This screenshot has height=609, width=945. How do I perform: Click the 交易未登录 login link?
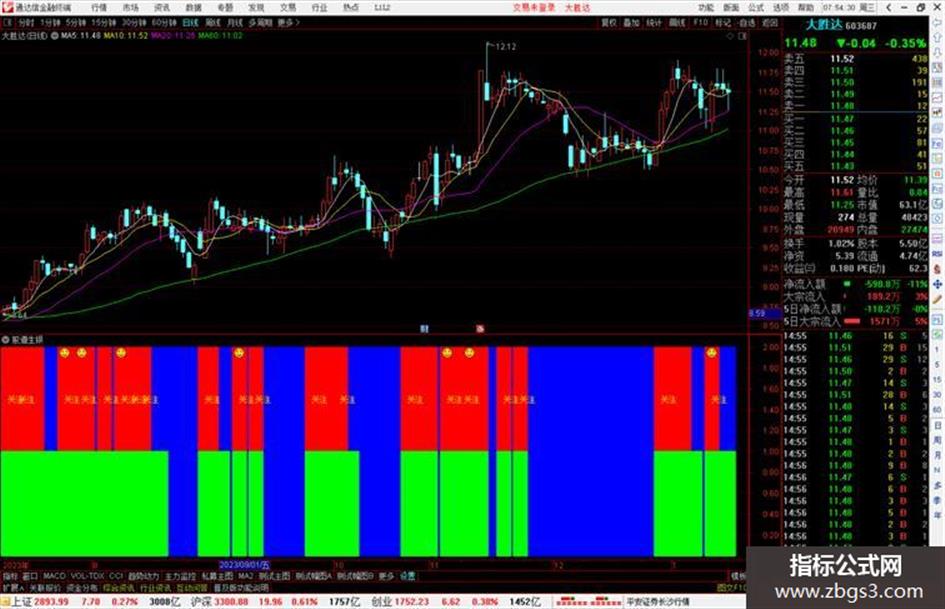pyautogui.click(x=534, y=8)
